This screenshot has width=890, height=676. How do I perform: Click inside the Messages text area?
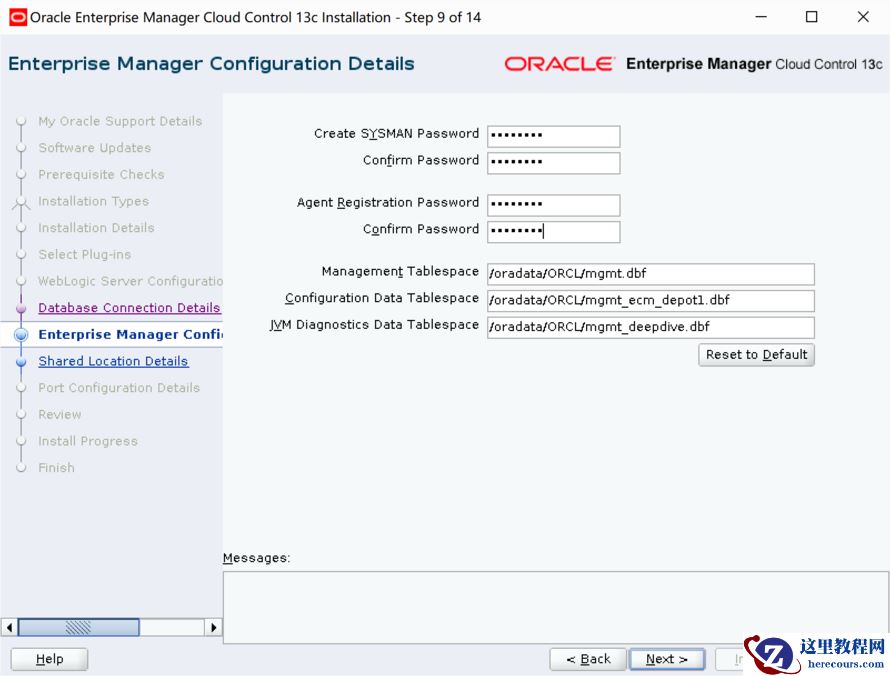click(x=556, y=607)
